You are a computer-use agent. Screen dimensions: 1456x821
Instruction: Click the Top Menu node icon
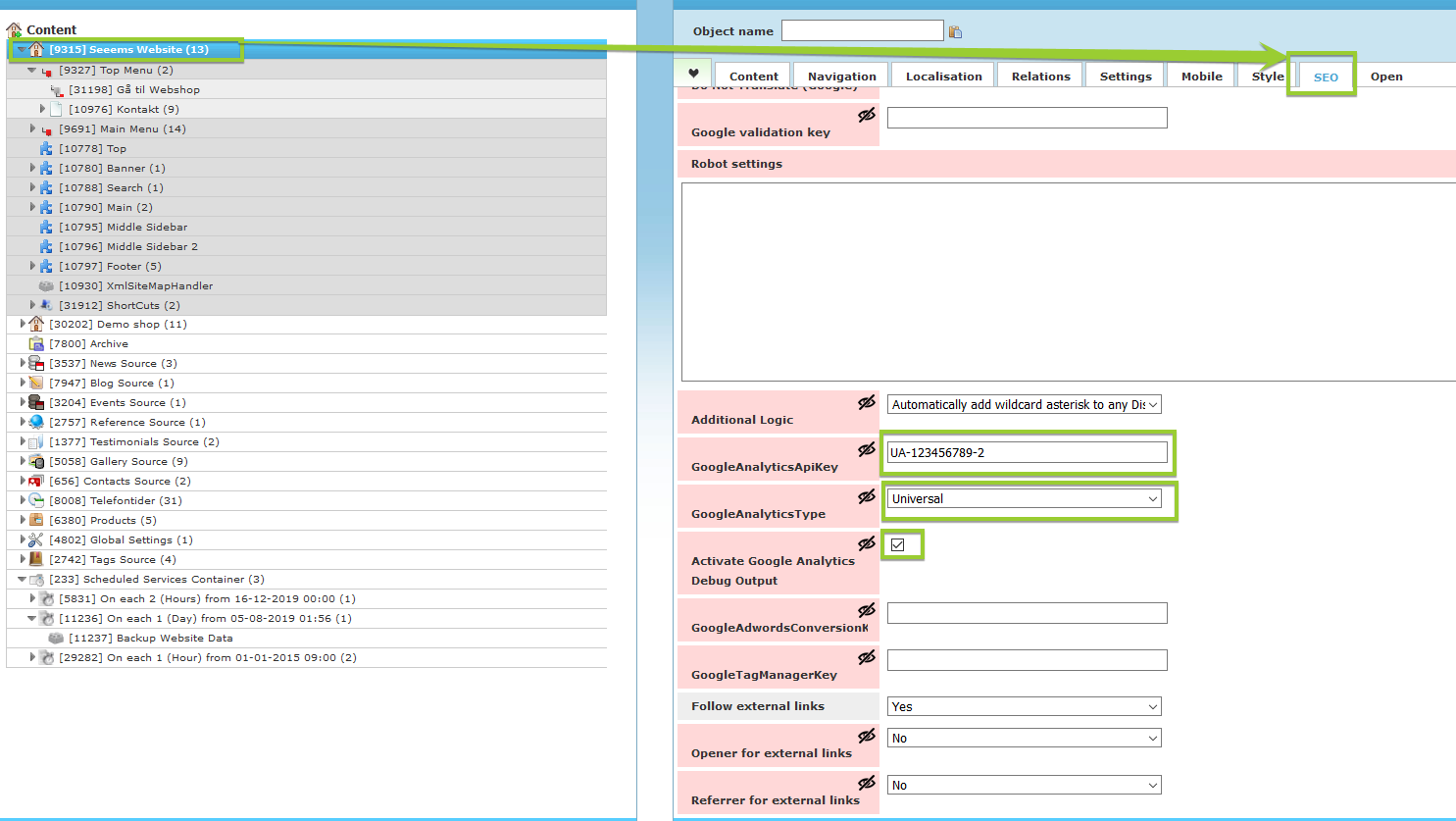pyautogui.click(x=47, y=71)
